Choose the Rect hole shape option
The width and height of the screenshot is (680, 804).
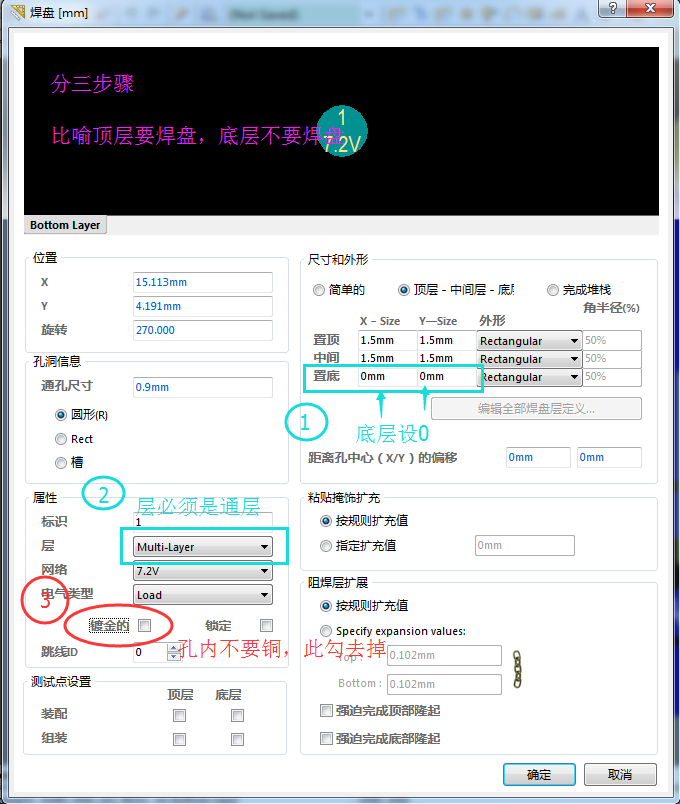[62, 439]
